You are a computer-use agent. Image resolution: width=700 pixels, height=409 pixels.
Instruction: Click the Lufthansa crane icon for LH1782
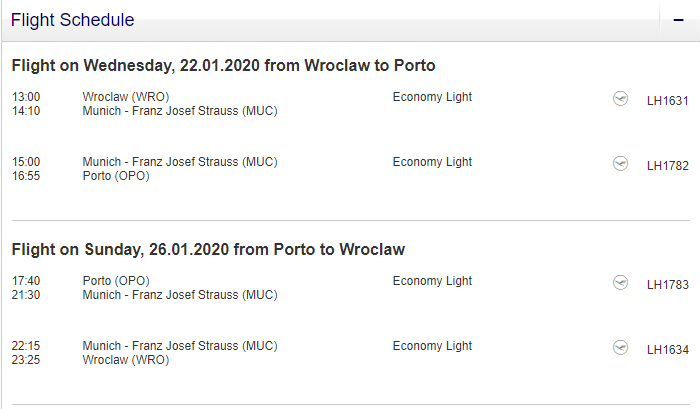click(x=621, y=163)
